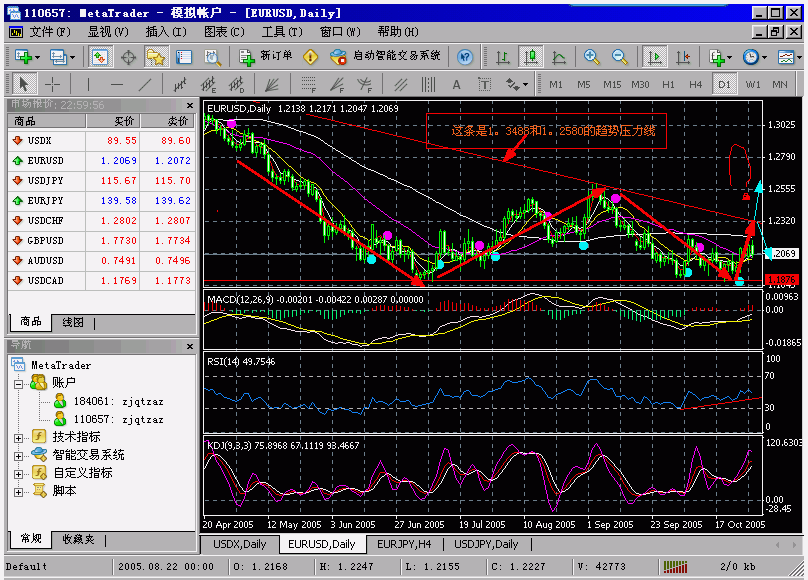The height and width of the screenshot is (580, 808).
Task: Open the dropdown arrow next to Profiles
Action: click(72, 57)
